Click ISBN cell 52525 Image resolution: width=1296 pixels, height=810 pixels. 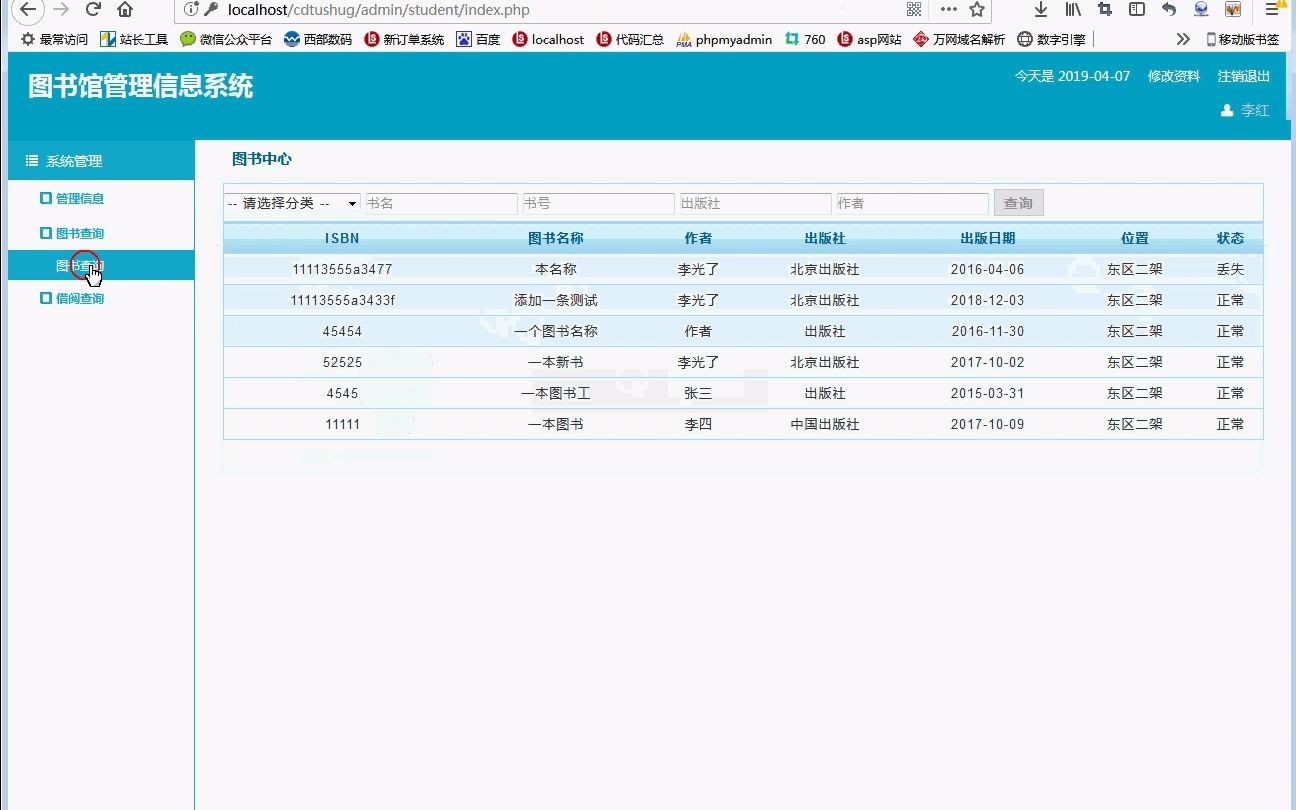point(342,362)
